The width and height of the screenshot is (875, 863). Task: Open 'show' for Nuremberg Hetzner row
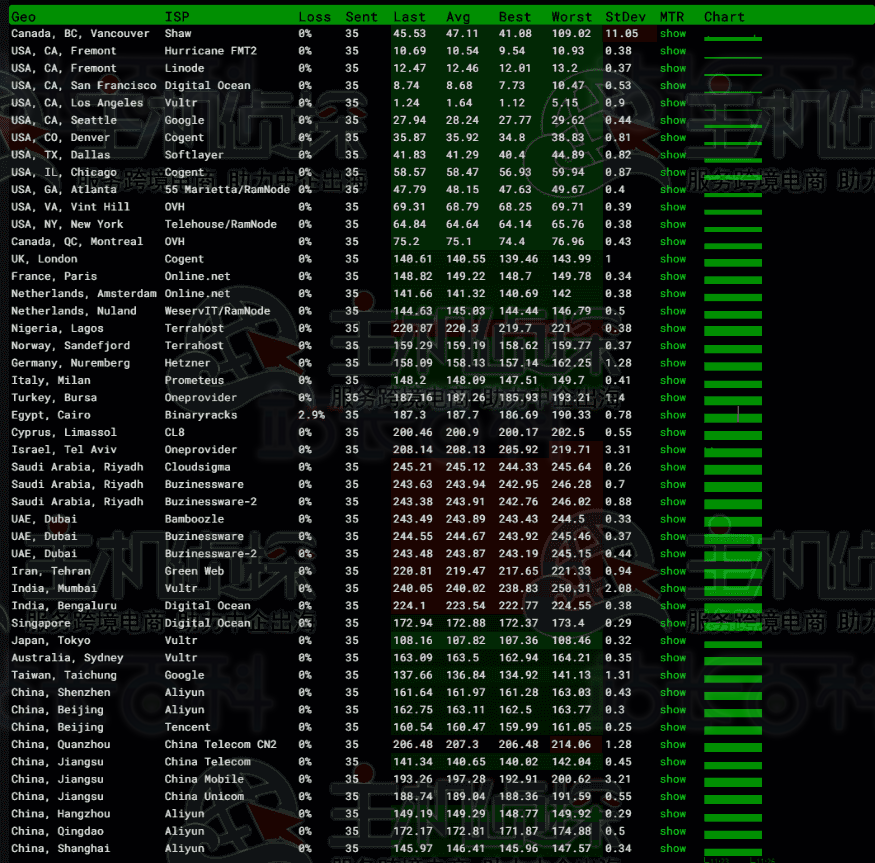[672, 363]
